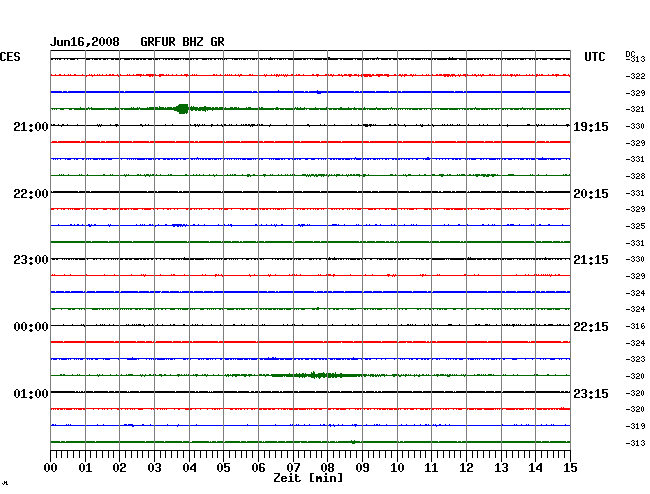650x494 pixels.
Task: Click DC offset value -323
Action: [635, 359]
